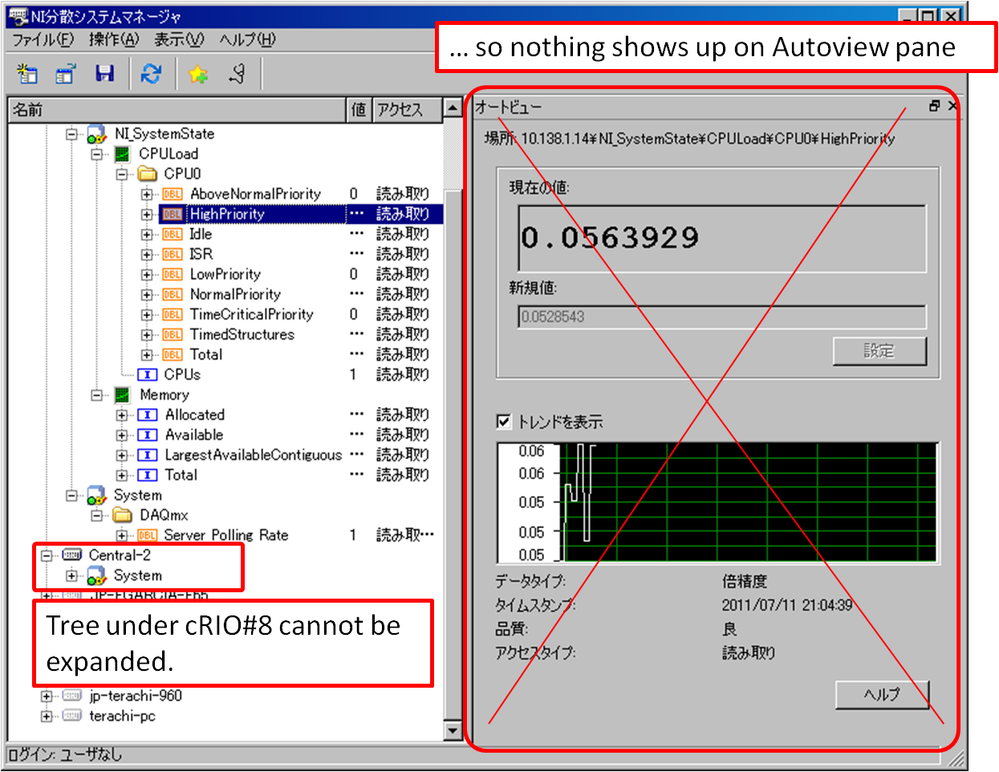Sort by the アクセス column header

click(x=407, y=110)
